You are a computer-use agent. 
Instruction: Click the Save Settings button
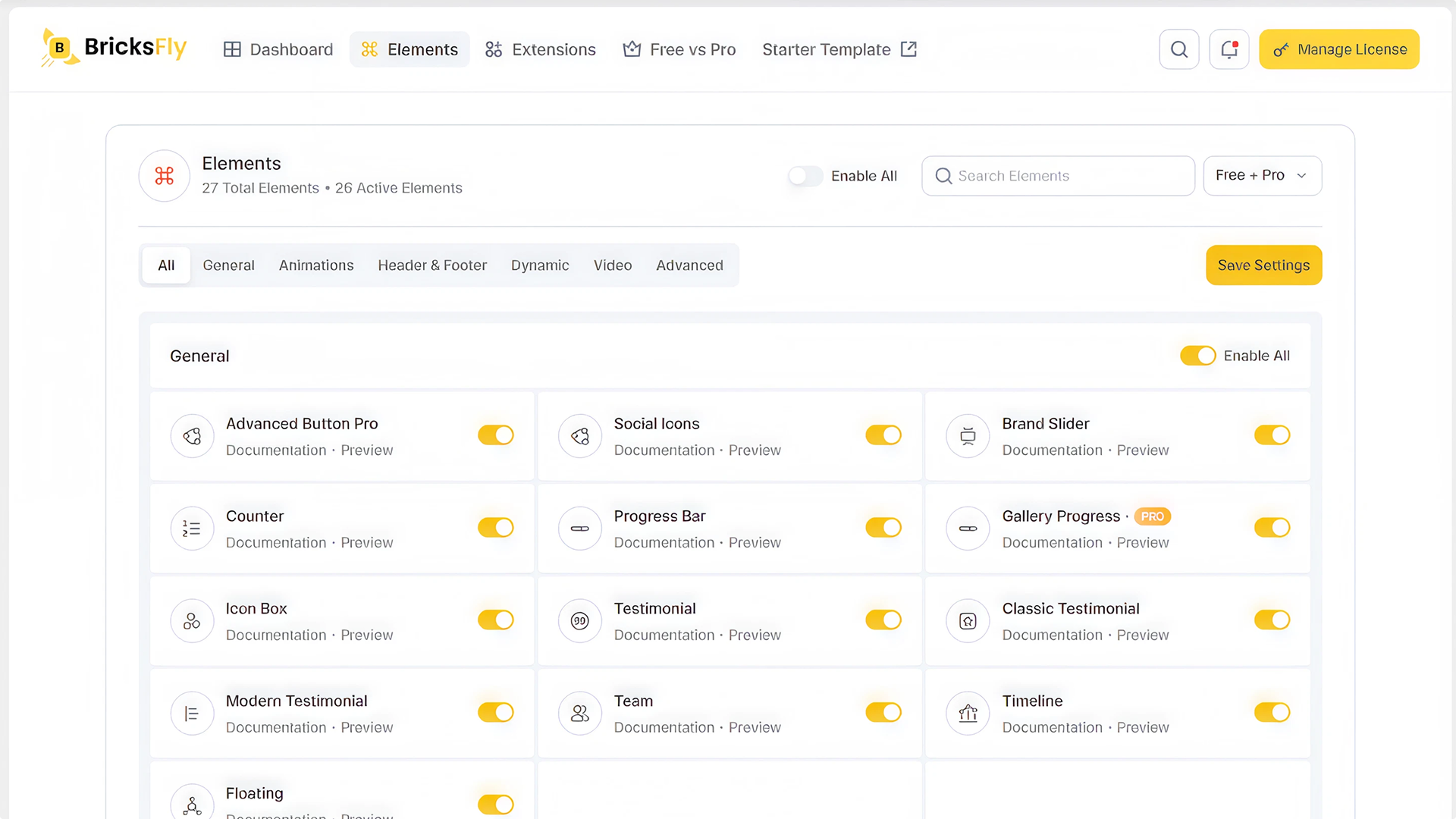click(1263, 265)
